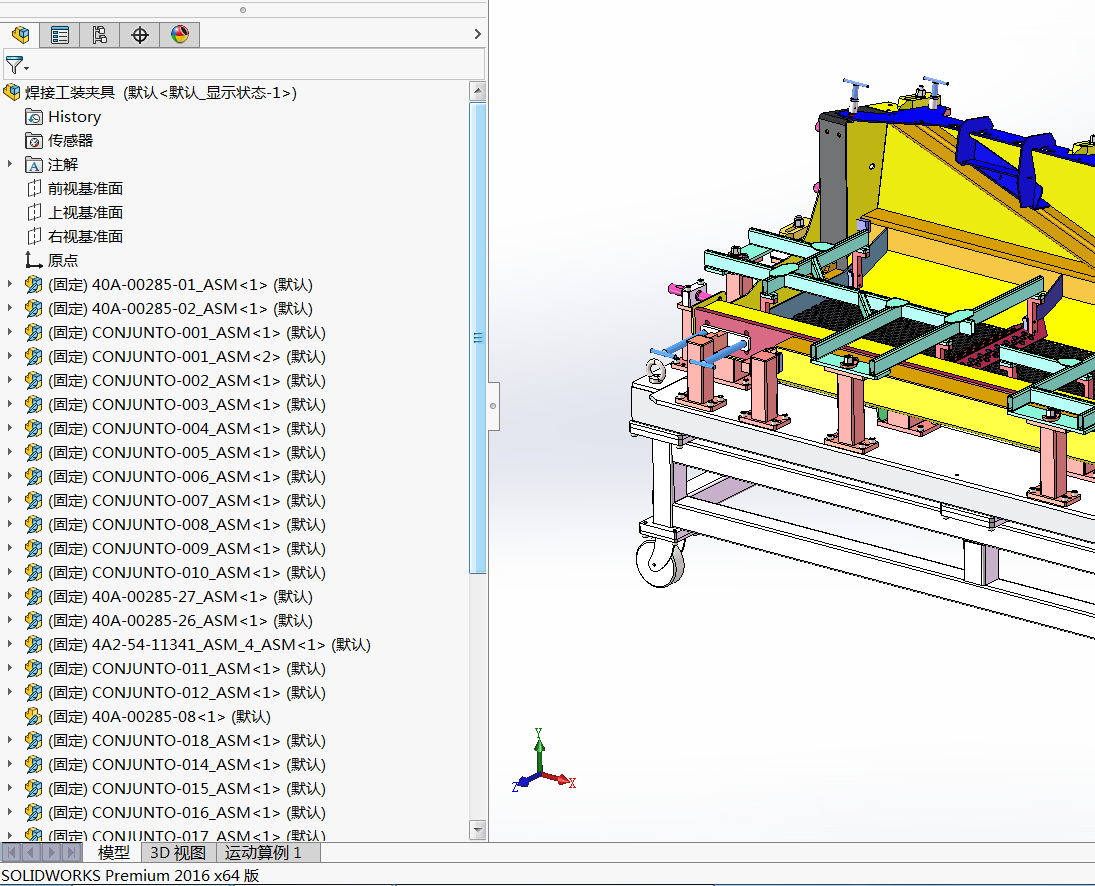Jump to the last bottom tab
Viewport: 1095px width, 886px height.
click(71, 852)
